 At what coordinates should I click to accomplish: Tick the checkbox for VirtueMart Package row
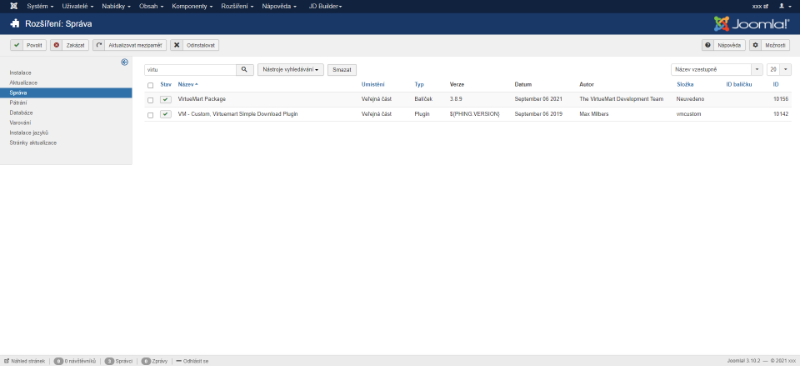[150, 100]
